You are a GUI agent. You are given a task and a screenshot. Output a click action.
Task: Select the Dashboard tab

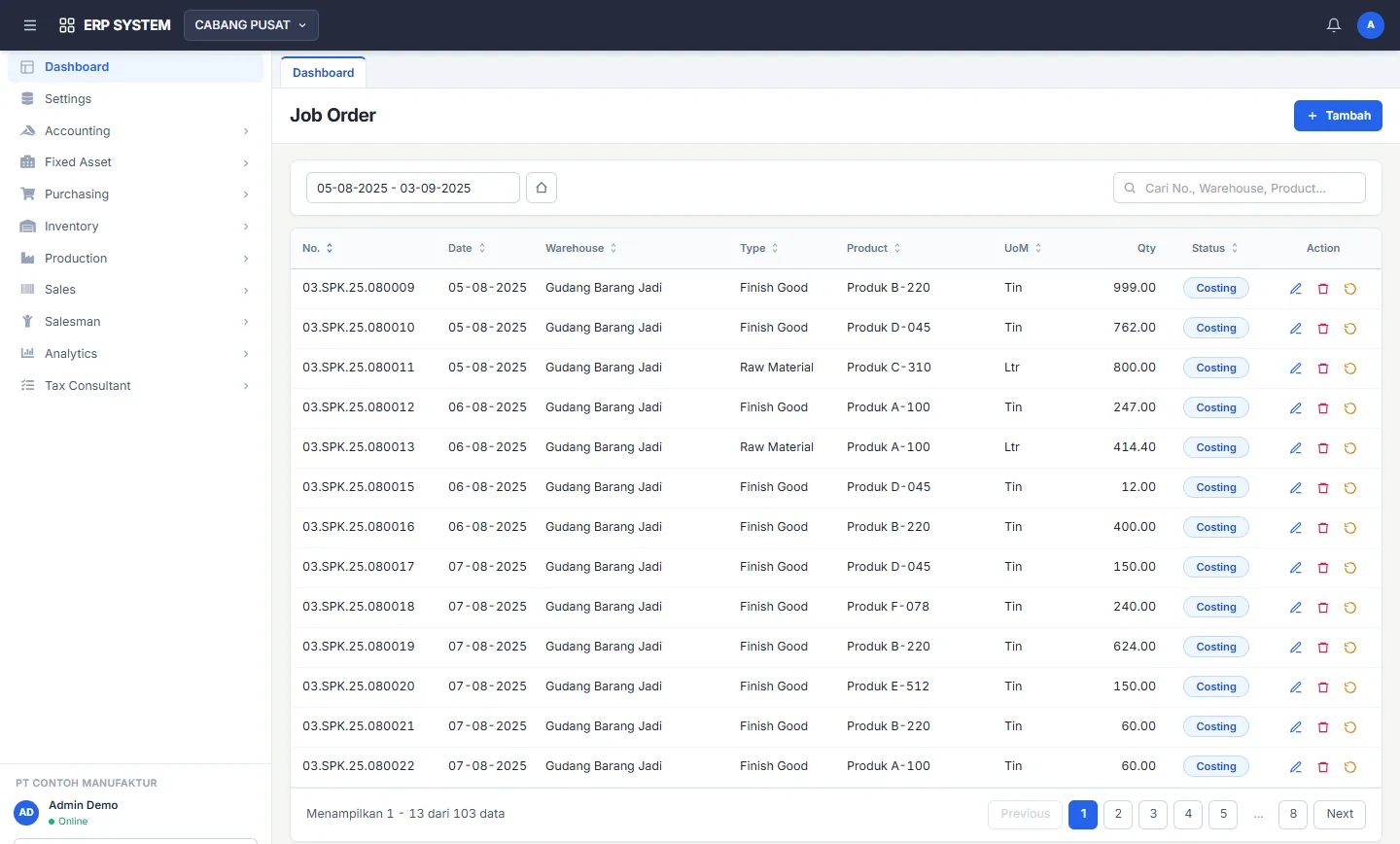(x=324, y=73)
